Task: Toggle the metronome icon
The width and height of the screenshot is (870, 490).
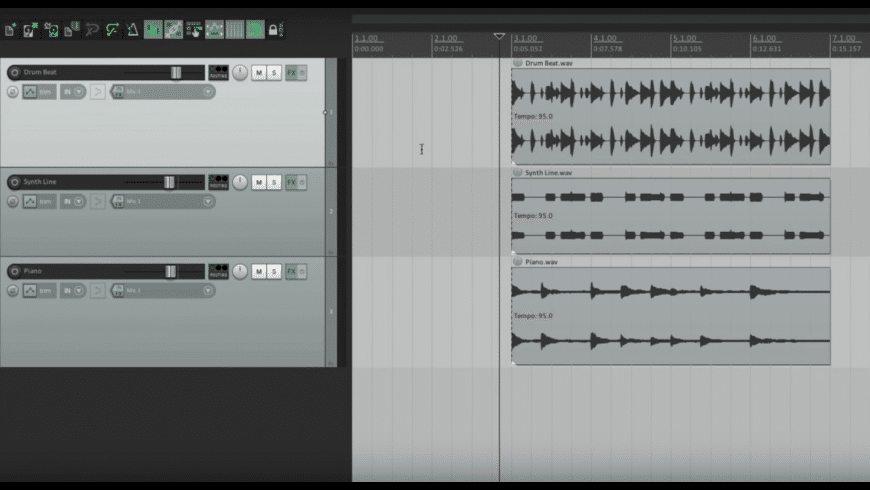Action: pyautogui.click(x=132, y=30)
